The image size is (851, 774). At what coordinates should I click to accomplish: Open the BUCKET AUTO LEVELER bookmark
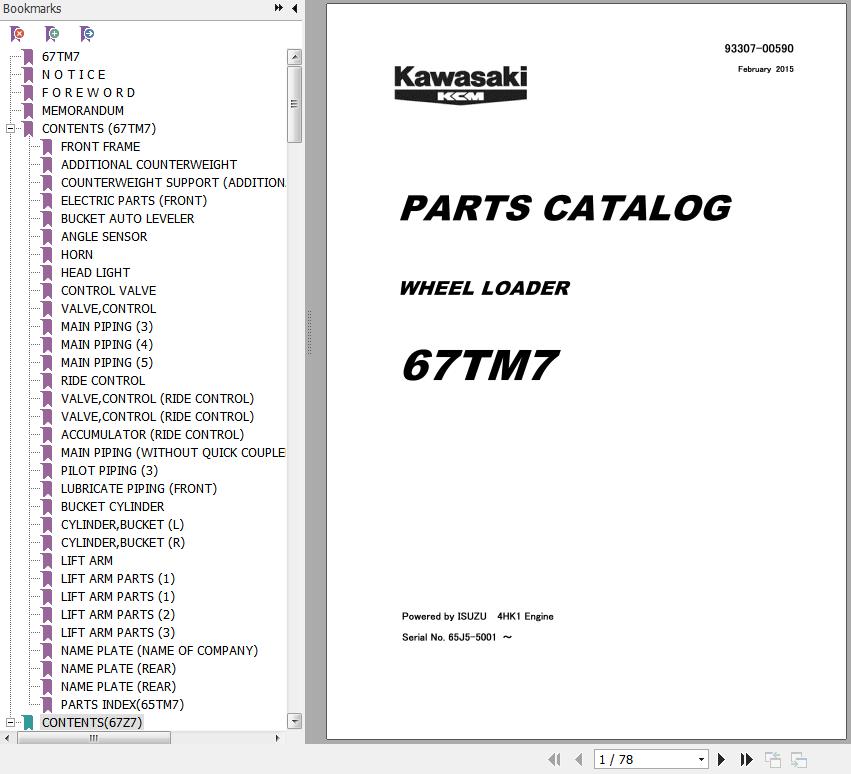(128, 218)
